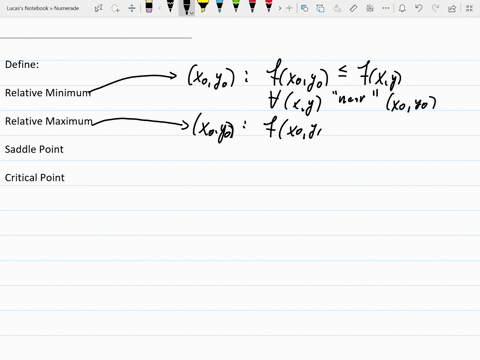480x360 pixels.
Task: Select the red pen beside right scroll arrow
Action: tap(269, 7)
